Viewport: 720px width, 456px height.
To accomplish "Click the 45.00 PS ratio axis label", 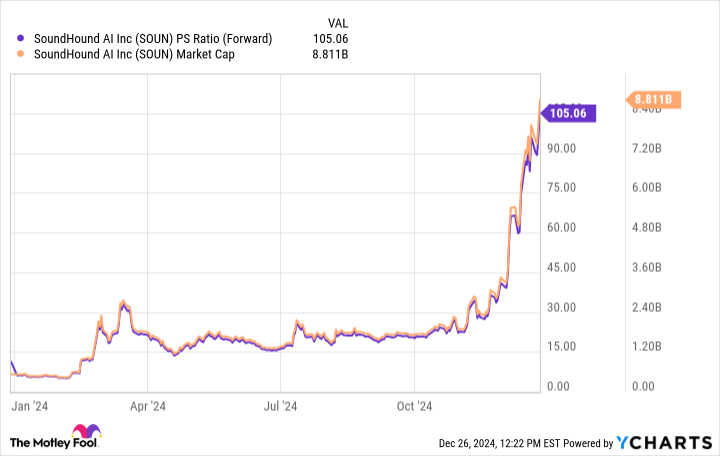I will (x=561, y=267).
